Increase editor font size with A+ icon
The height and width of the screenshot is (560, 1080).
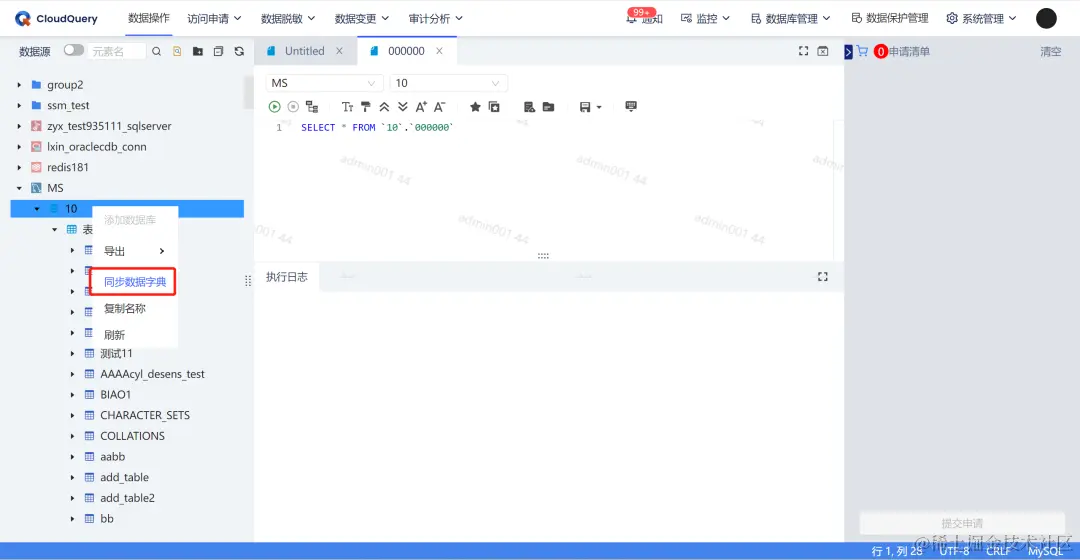pyautogui.click(x=421, y=107)
